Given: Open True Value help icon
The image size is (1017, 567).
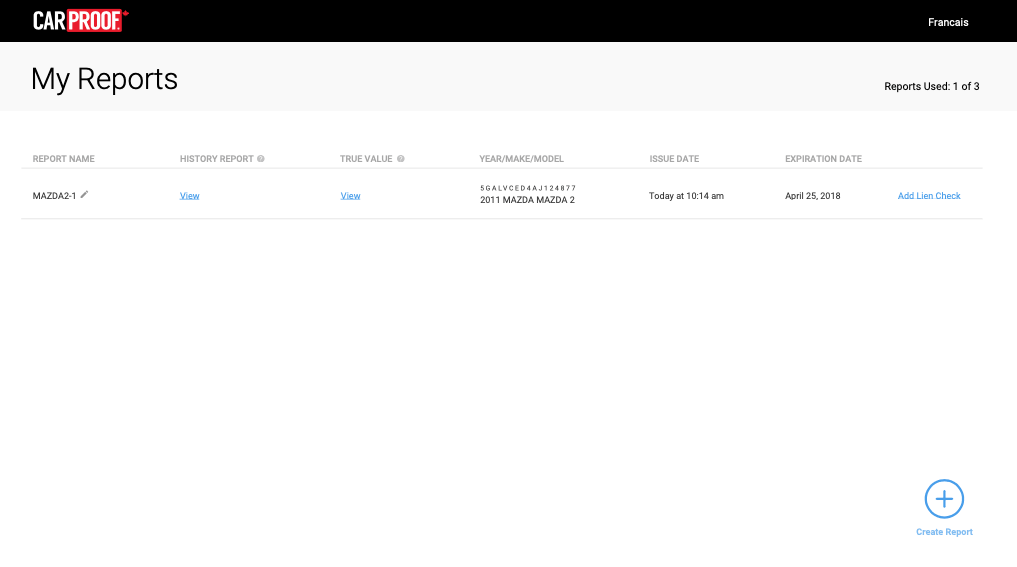Looking at the screenshot, I should coord(401,158).
